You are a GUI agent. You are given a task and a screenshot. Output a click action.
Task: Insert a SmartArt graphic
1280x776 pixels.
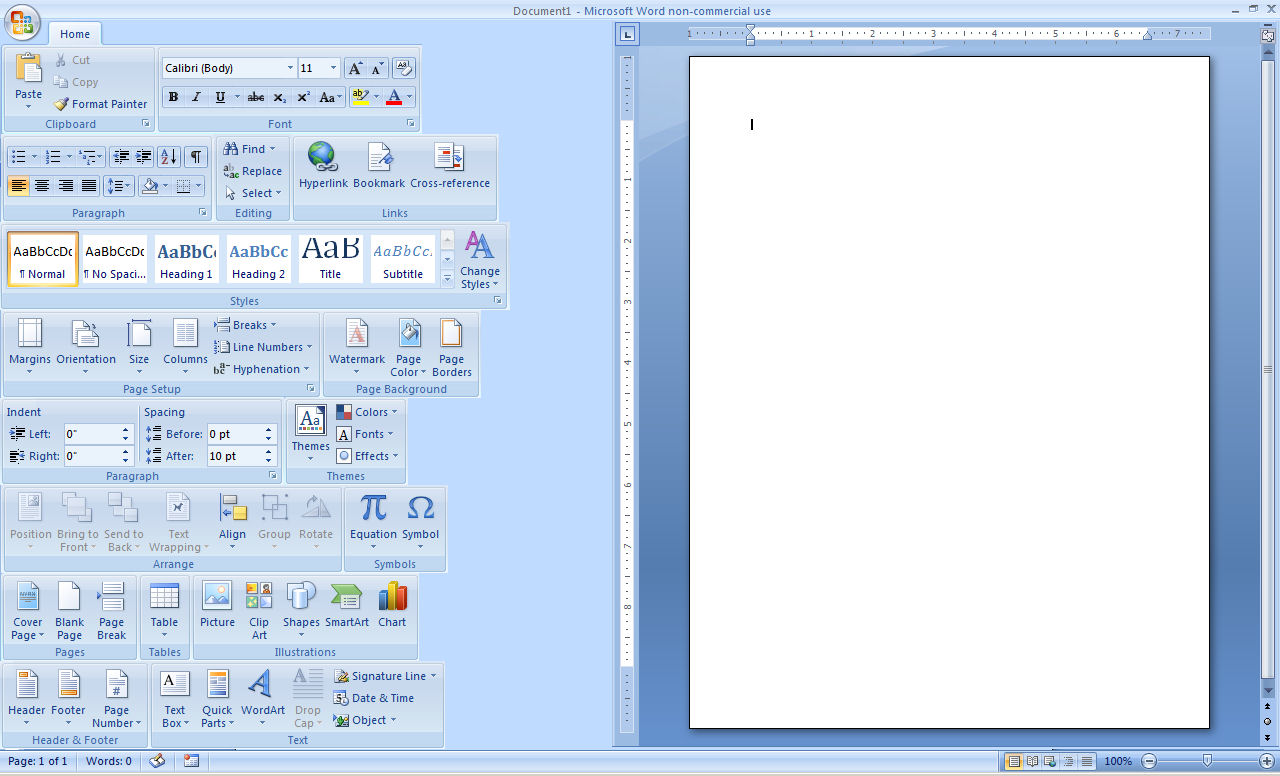tap(347, 604)
